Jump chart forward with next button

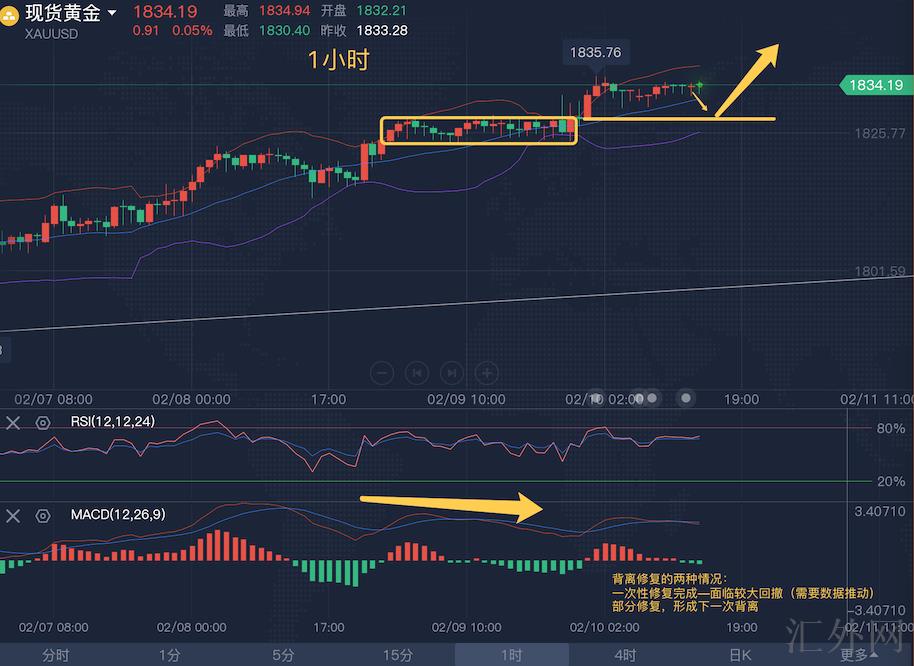(452, 372)
